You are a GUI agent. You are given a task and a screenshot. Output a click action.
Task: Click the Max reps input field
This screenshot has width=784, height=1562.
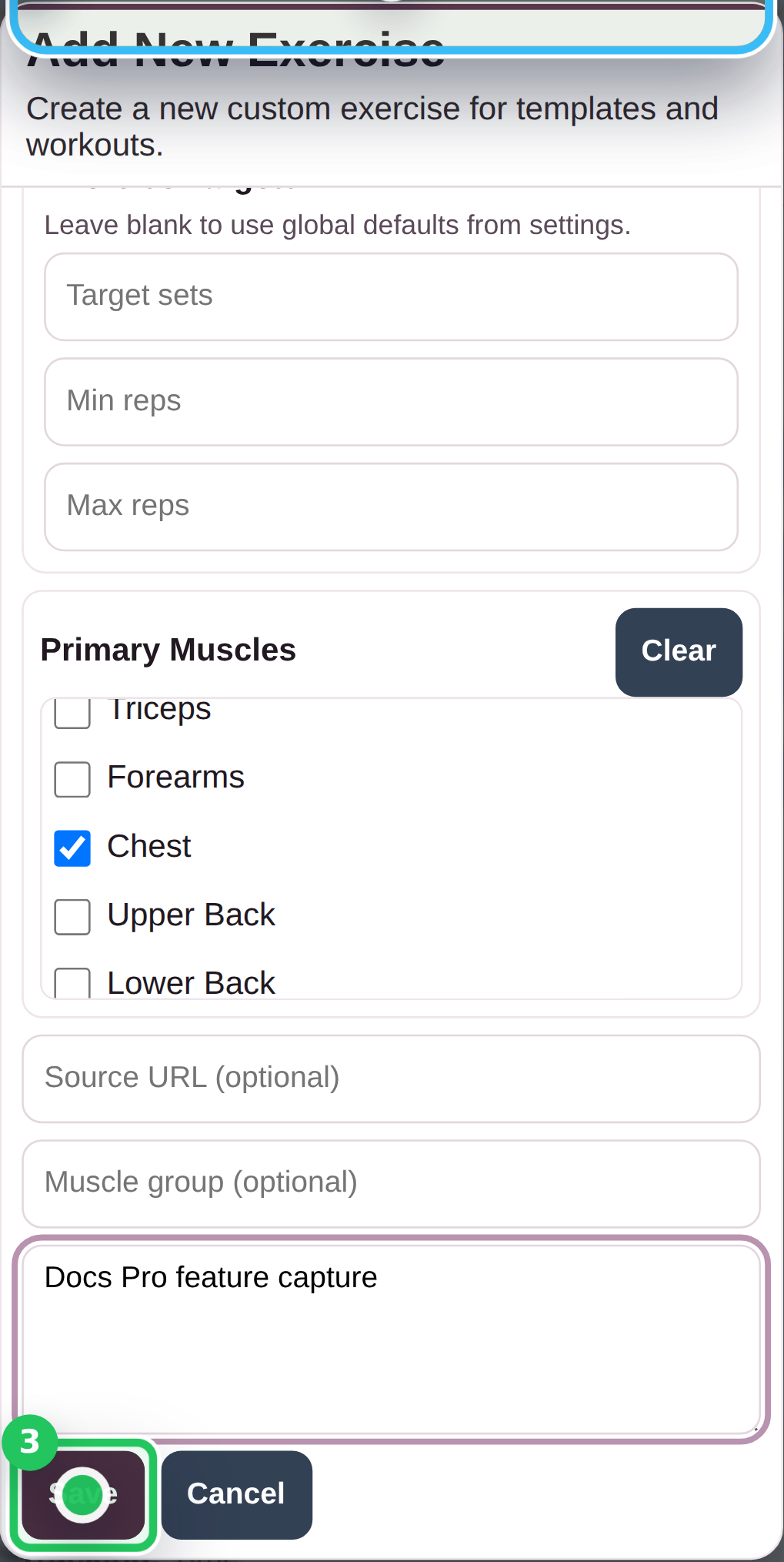tap(391, 506)
